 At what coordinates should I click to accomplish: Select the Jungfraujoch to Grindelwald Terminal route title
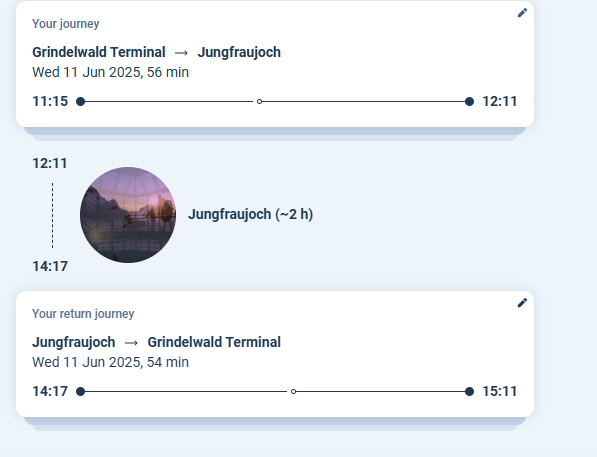click(x=156, y=342)
